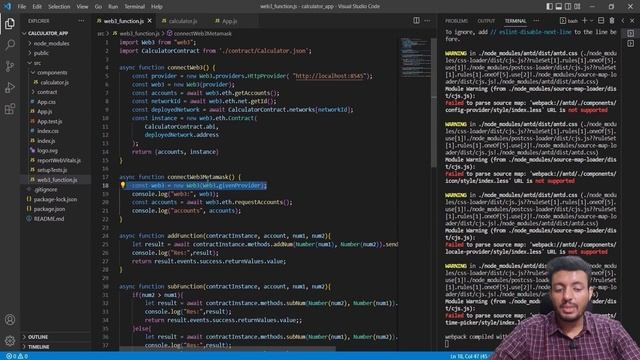Image resolution: width=640 pixels, height=360 pixels.
Task: Click the Explorer more actions ellipsis
Action: coord(81,21)
